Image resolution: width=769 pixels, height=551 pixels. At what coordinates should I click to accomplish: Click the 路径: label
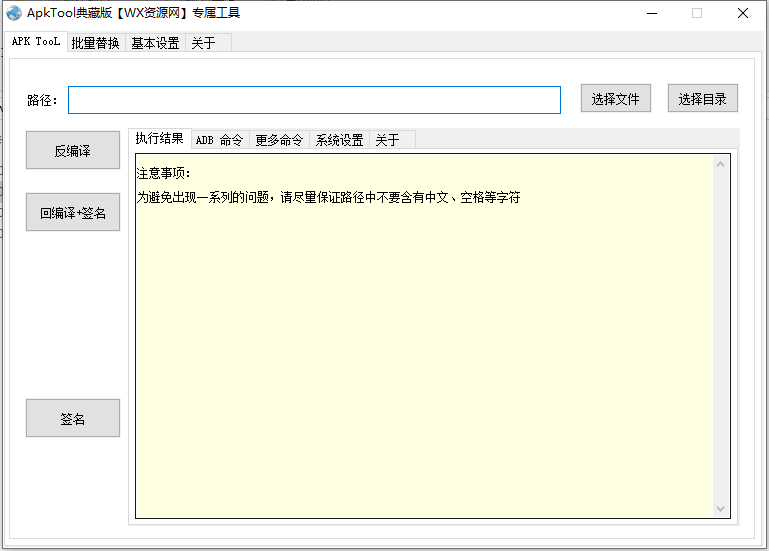coord(42,100)
